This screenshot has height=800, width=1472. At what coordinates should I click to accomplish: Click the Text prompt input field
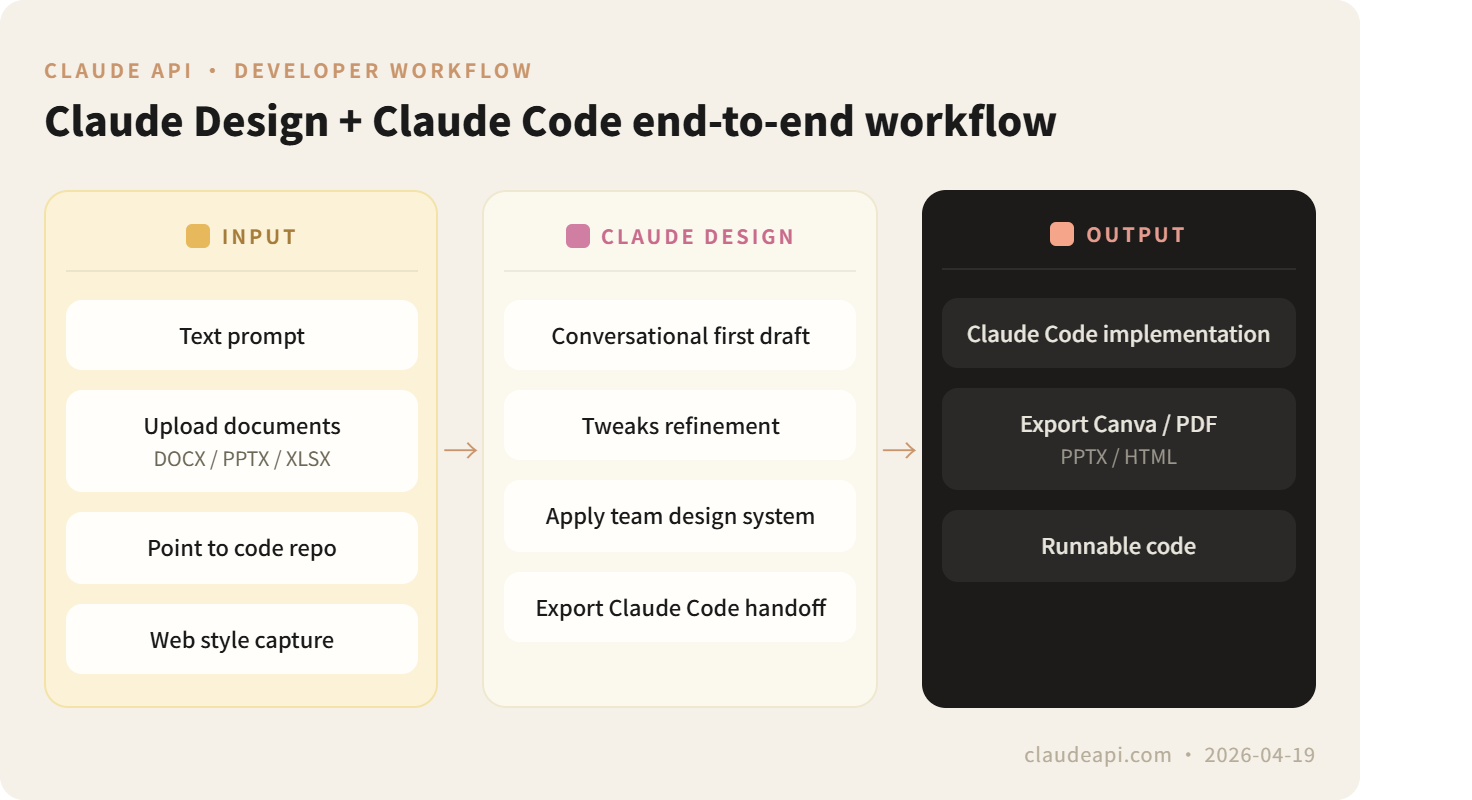(x=241, y=335)
